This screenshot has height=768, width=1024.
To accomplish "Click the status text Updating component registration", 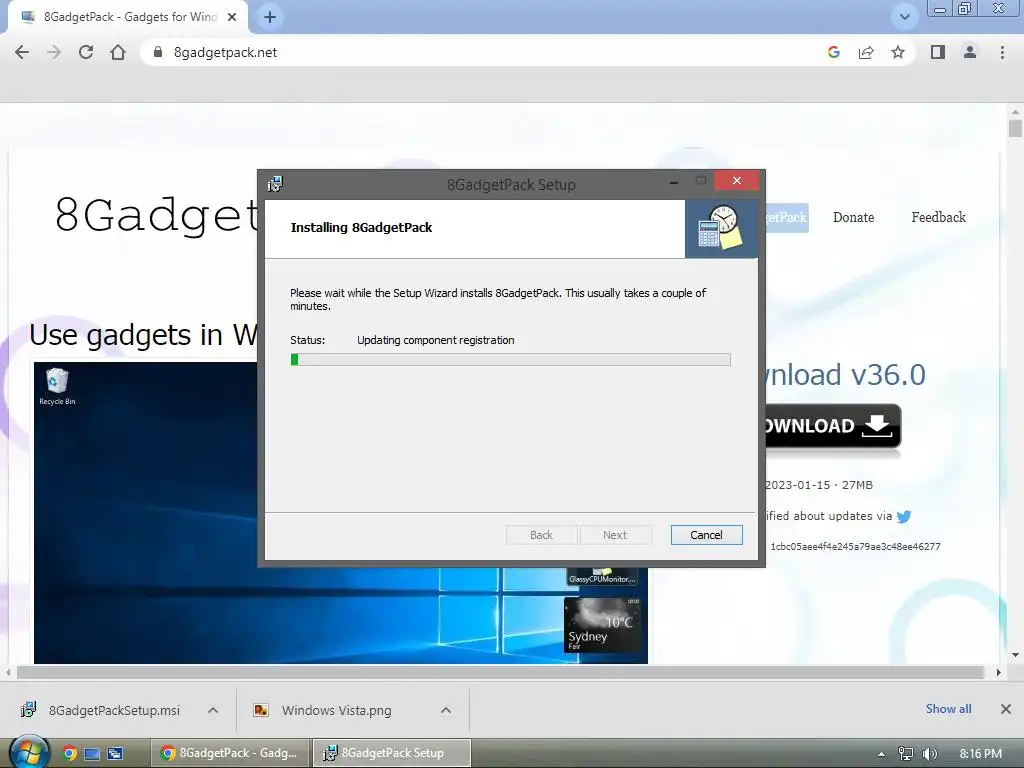I will tap(436, 340).
